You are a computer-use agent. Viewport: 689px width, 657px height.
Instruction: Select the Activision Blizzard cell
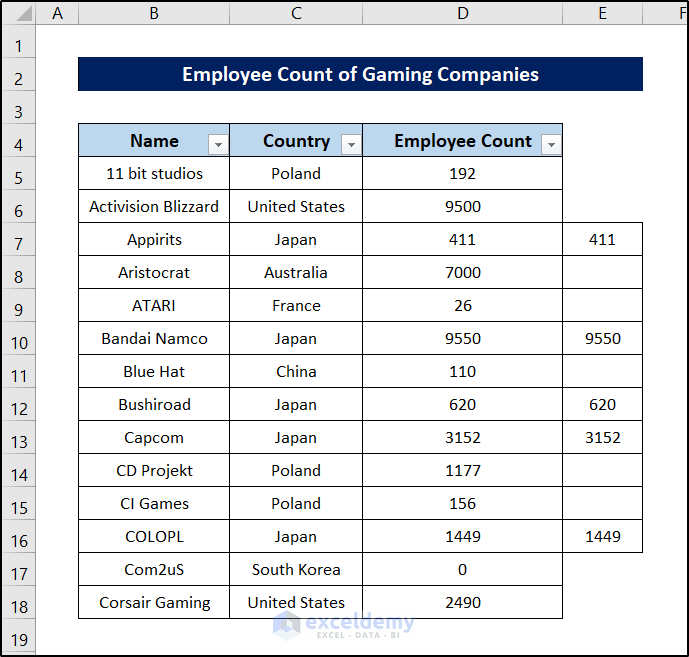[154, 206]
